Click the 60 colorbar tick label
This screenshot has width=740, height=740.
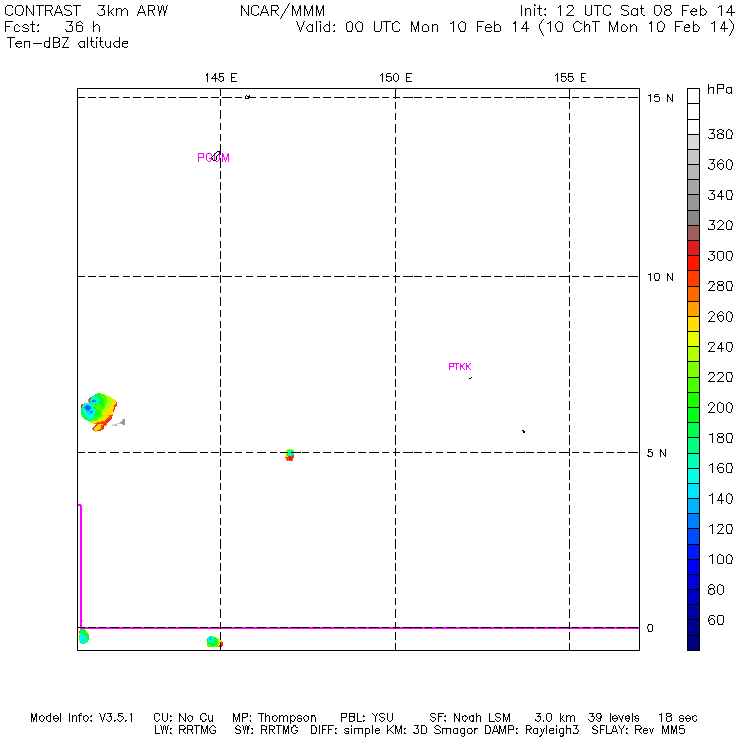716,620
